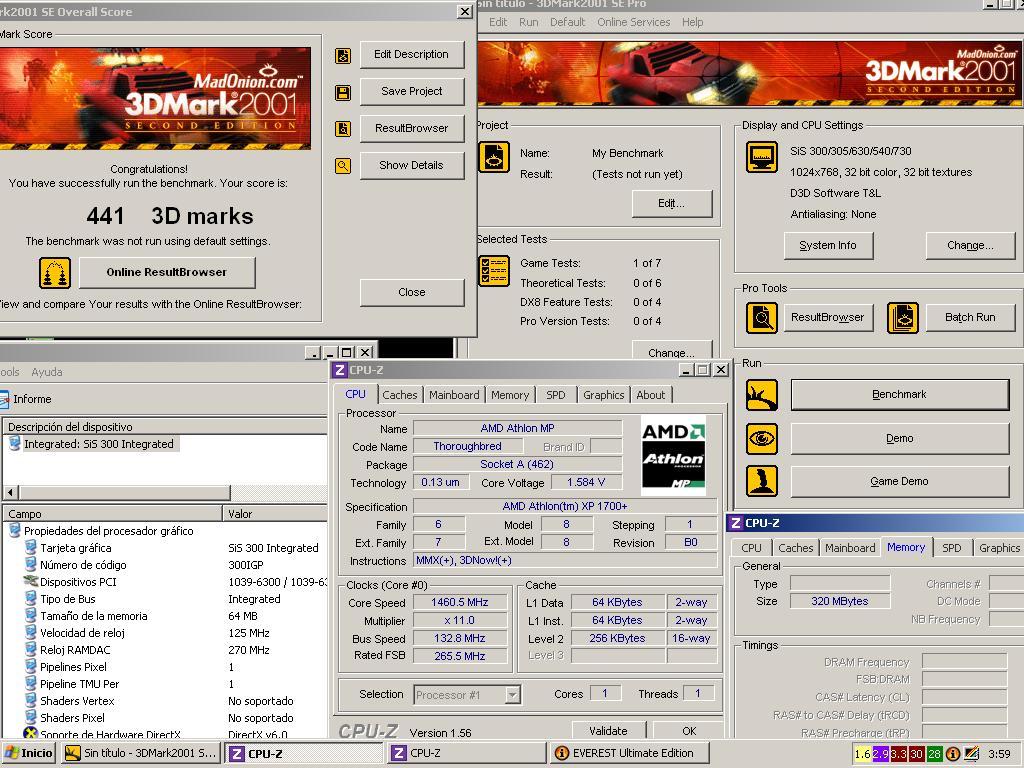Click the tray voltage indicator 1.6
Viewport: 1024px width, 768px height.
click(862, 754)
